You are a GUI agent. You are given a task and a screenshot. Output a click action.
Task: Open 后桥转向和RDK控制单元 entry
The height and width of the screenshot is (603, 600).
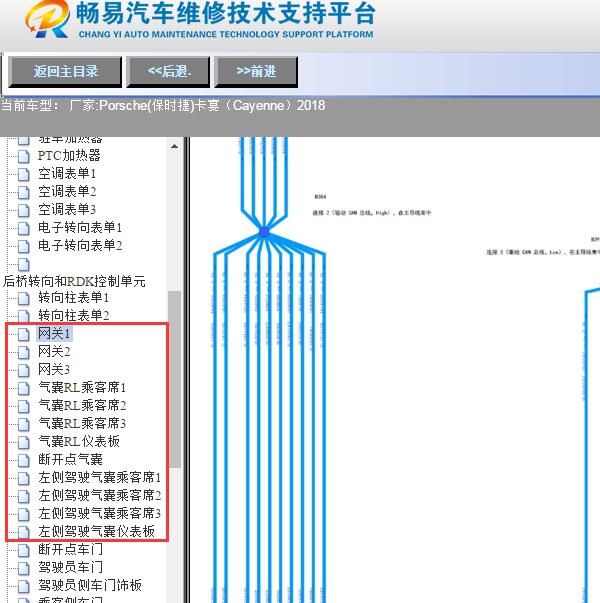click(x=74, y=282)
